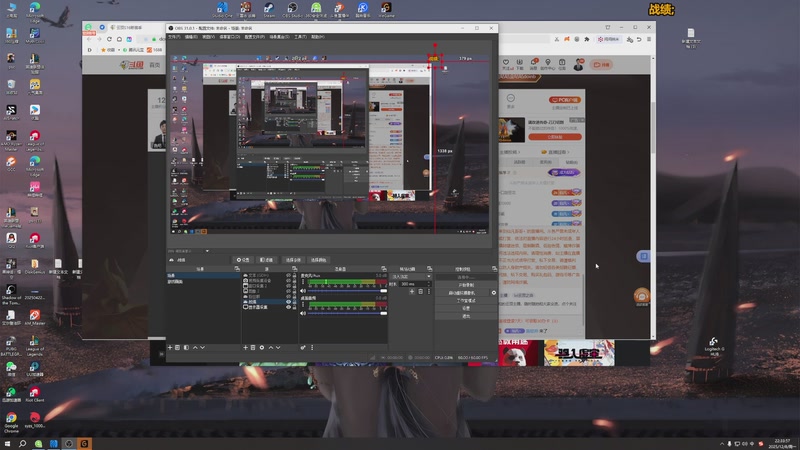Adjust 桌面音频 volume slider
This screenshot has width=800, height=450.
tap(347, 313)
